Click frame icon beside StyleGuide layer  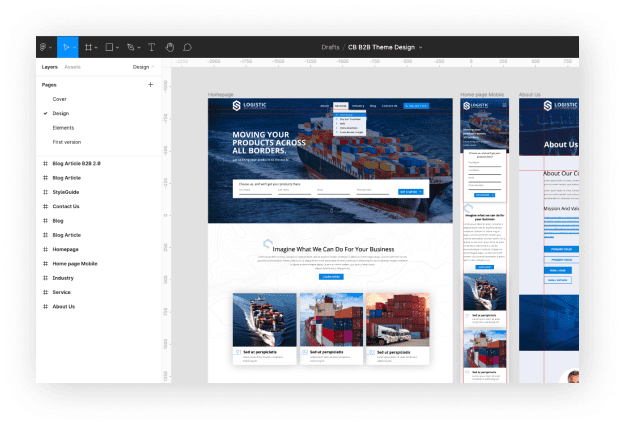[45, 192]
